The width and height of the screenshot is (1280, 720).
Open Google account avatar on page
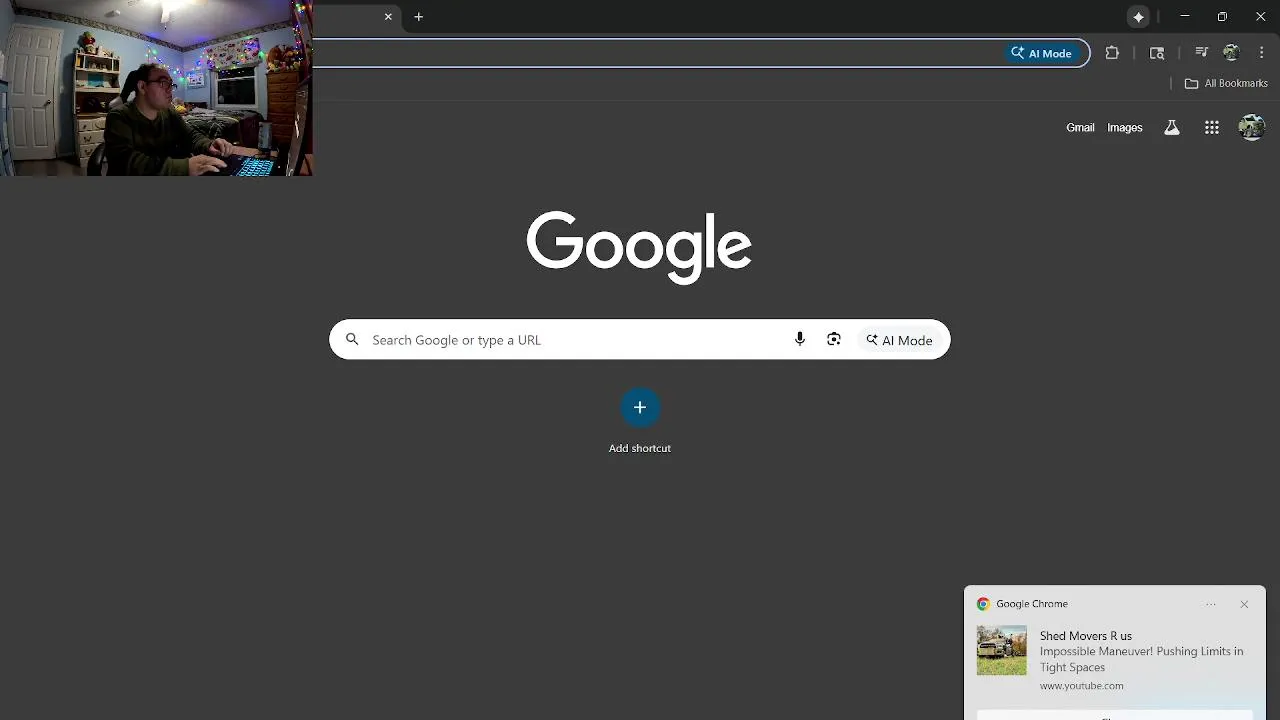[x=1252, y=127]
